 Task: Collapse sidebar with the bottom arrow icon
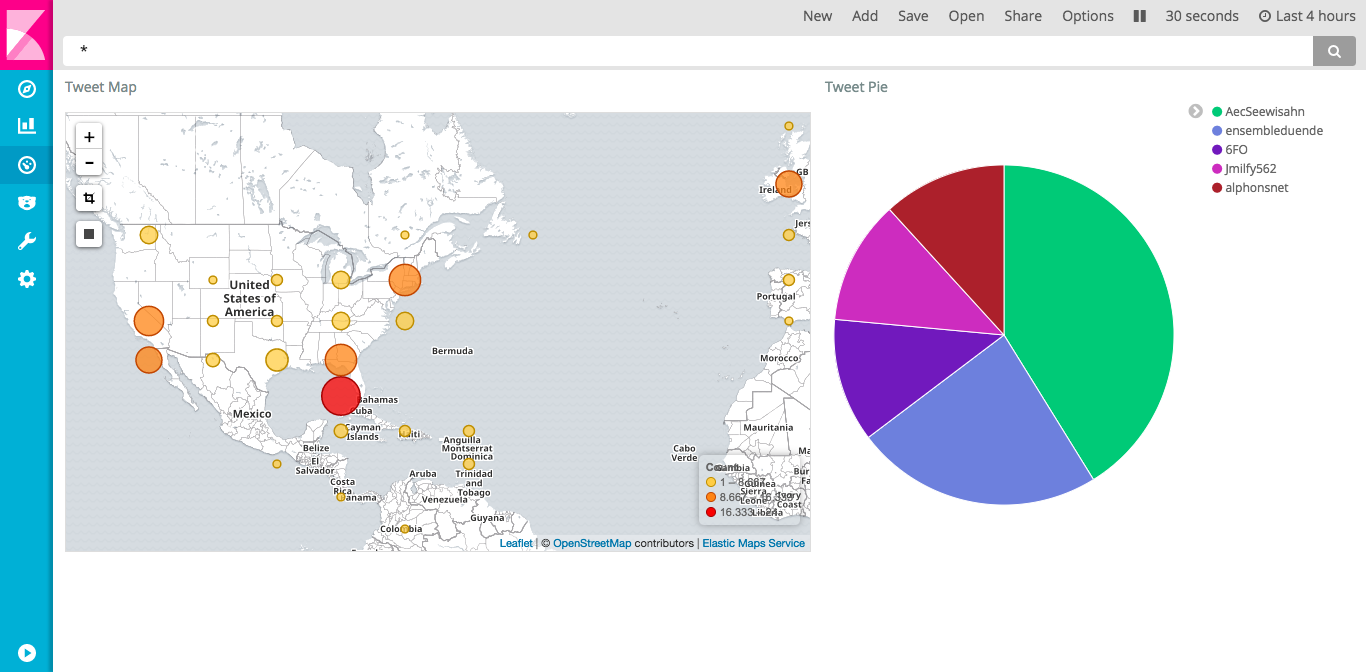27,653
